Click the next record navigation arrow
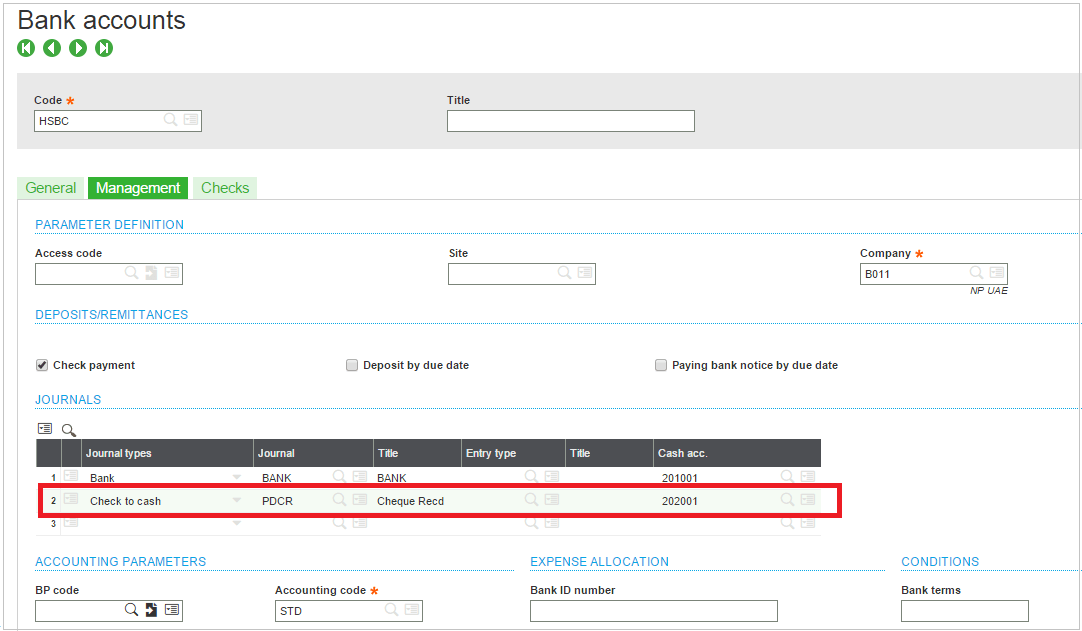 77,48
